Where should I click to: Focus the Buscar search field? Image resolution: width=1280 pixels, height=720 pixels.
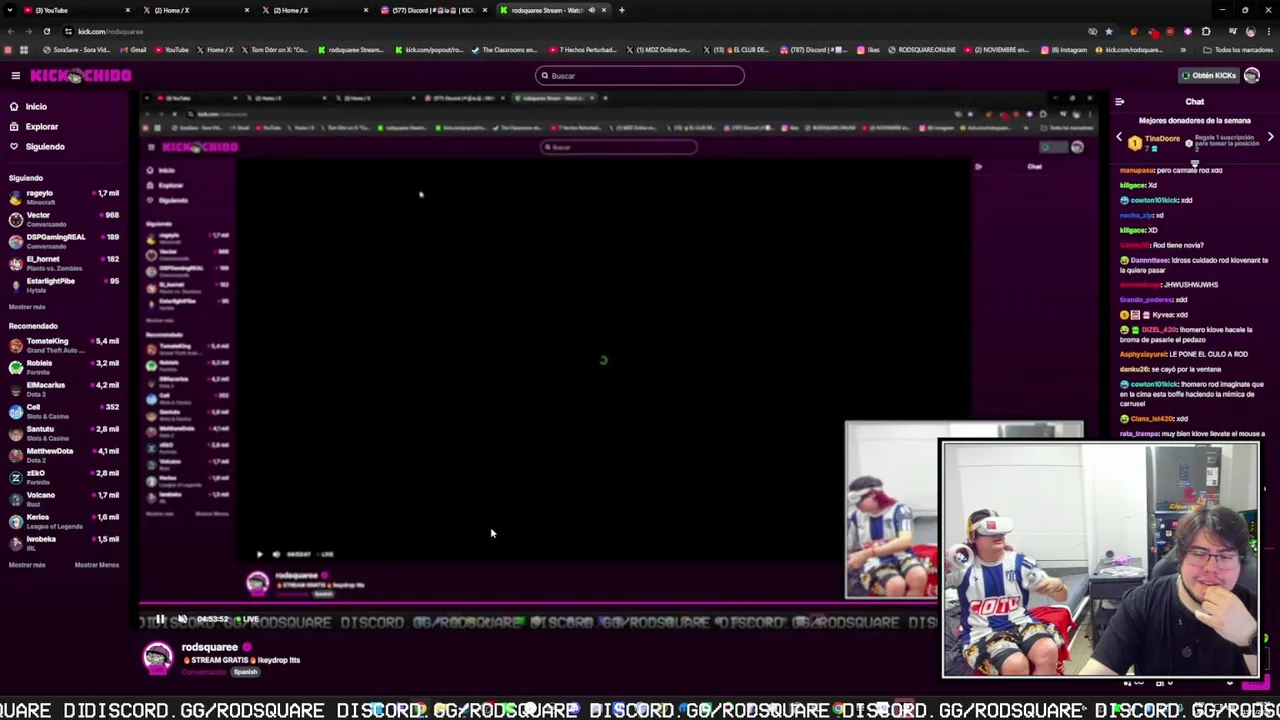click(x=640, y=76)
